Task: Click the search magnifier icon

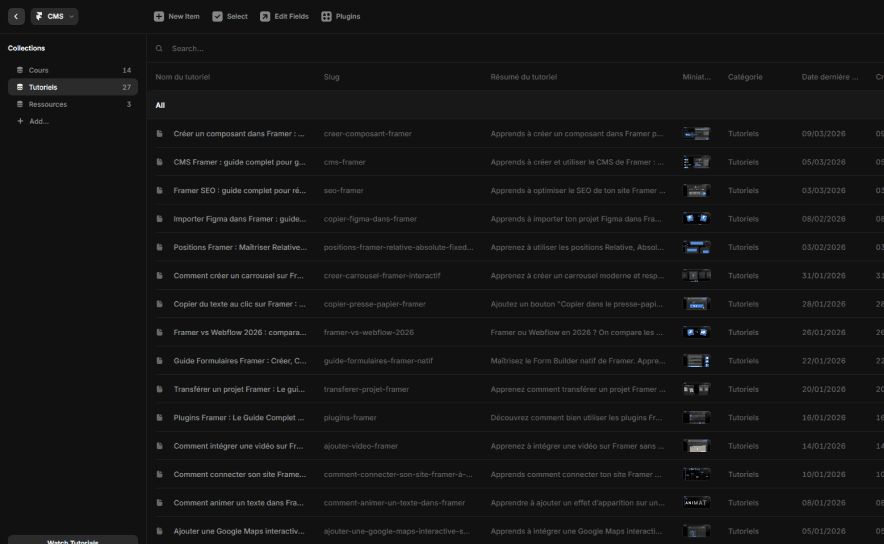Action: pos(159,48)
